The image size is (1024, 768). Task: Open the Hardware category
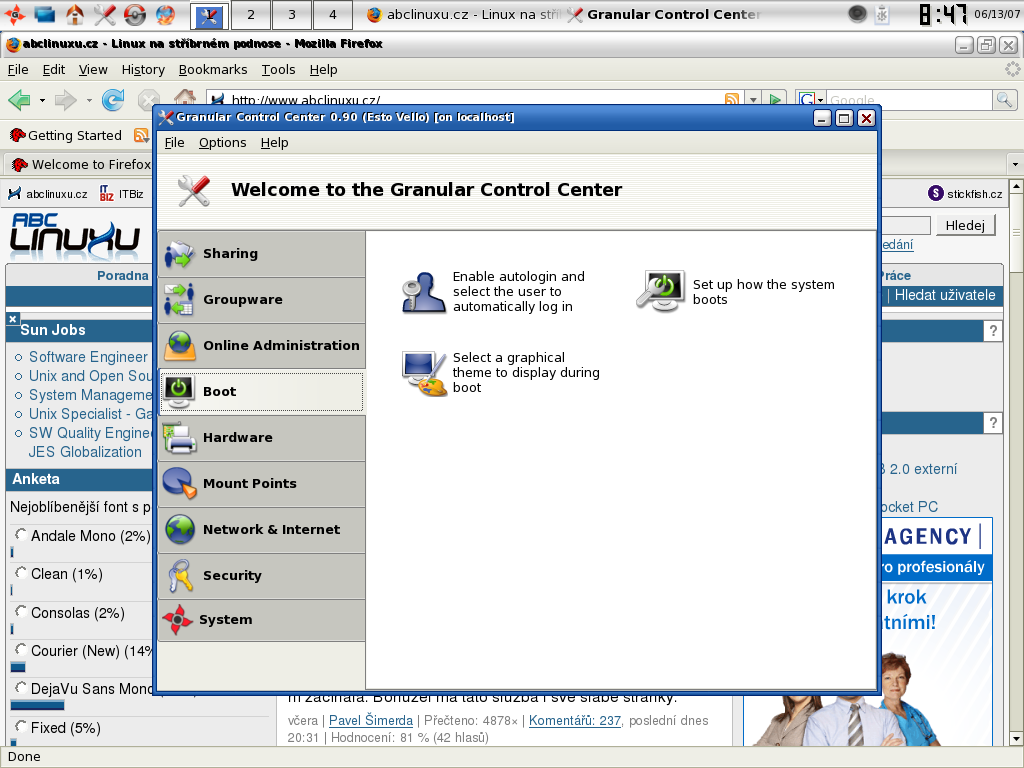point(261,438)
